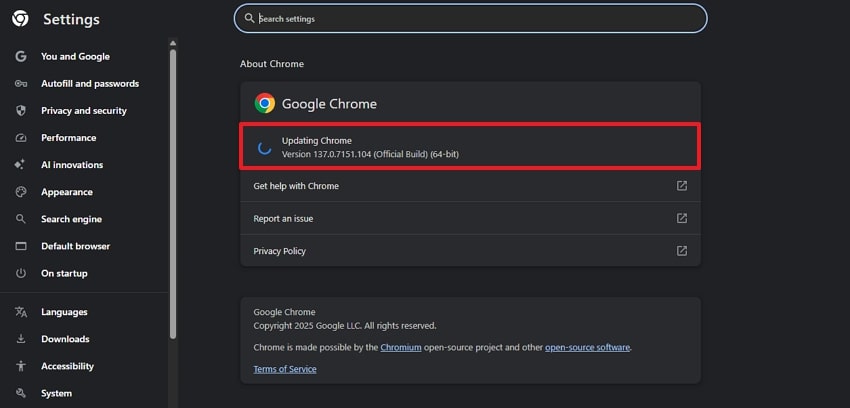Click the Chrome logo beside Settings title
Screen dimensions: 850x408
(x=20, y=19)
